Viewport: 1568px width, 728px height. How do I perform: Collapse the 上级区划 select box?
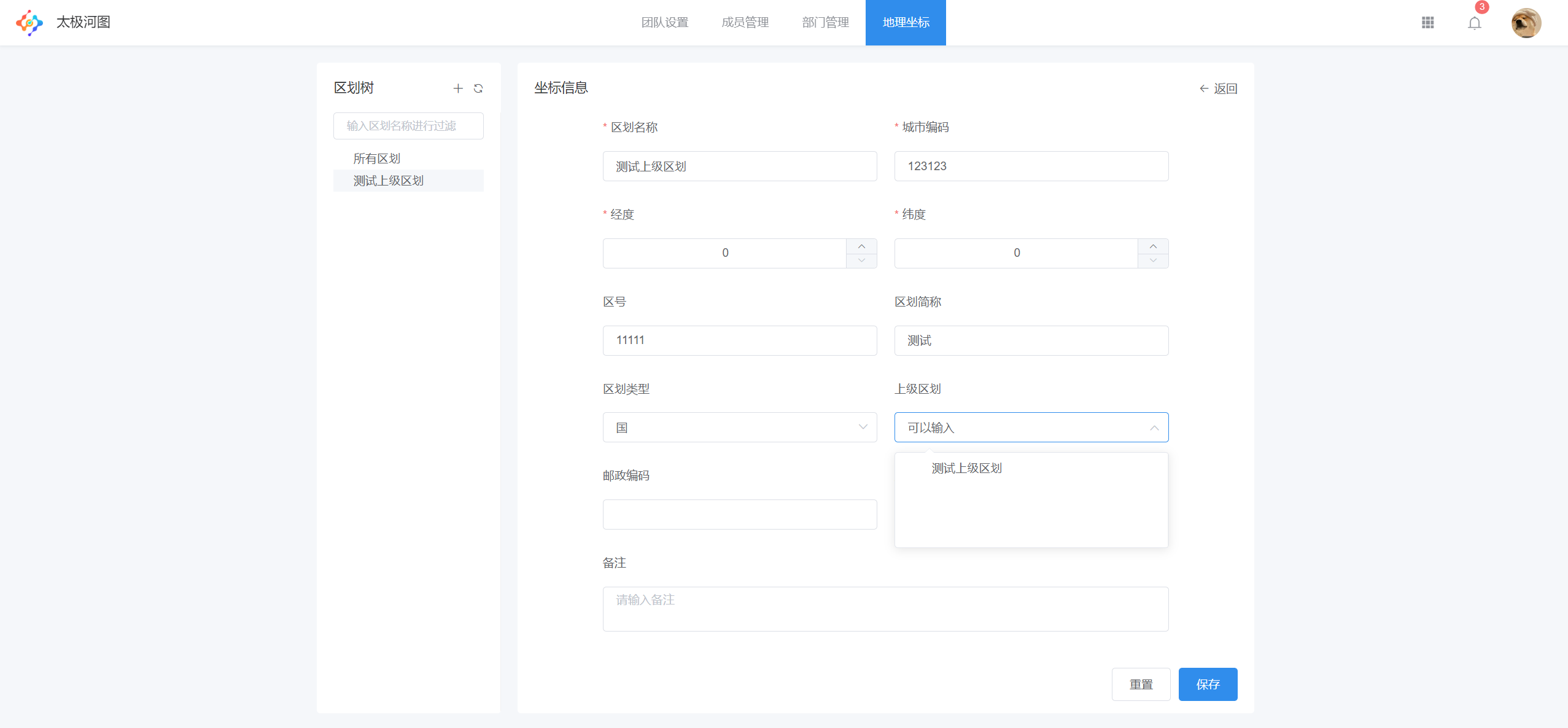pos(1031,428)
